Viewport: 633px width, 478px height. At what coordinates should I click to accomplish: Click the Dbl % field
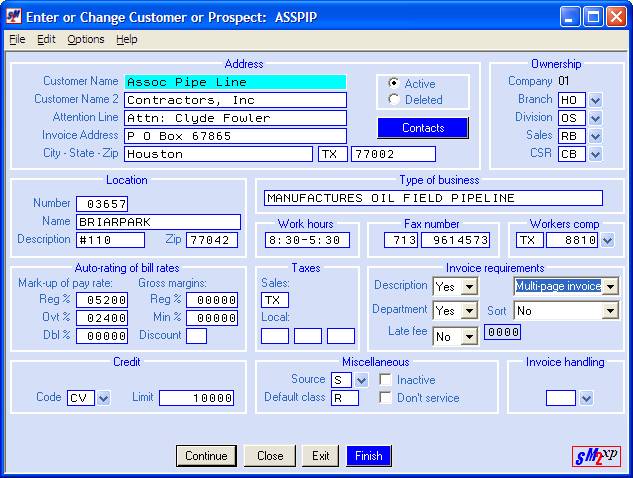tap(102, 336)
